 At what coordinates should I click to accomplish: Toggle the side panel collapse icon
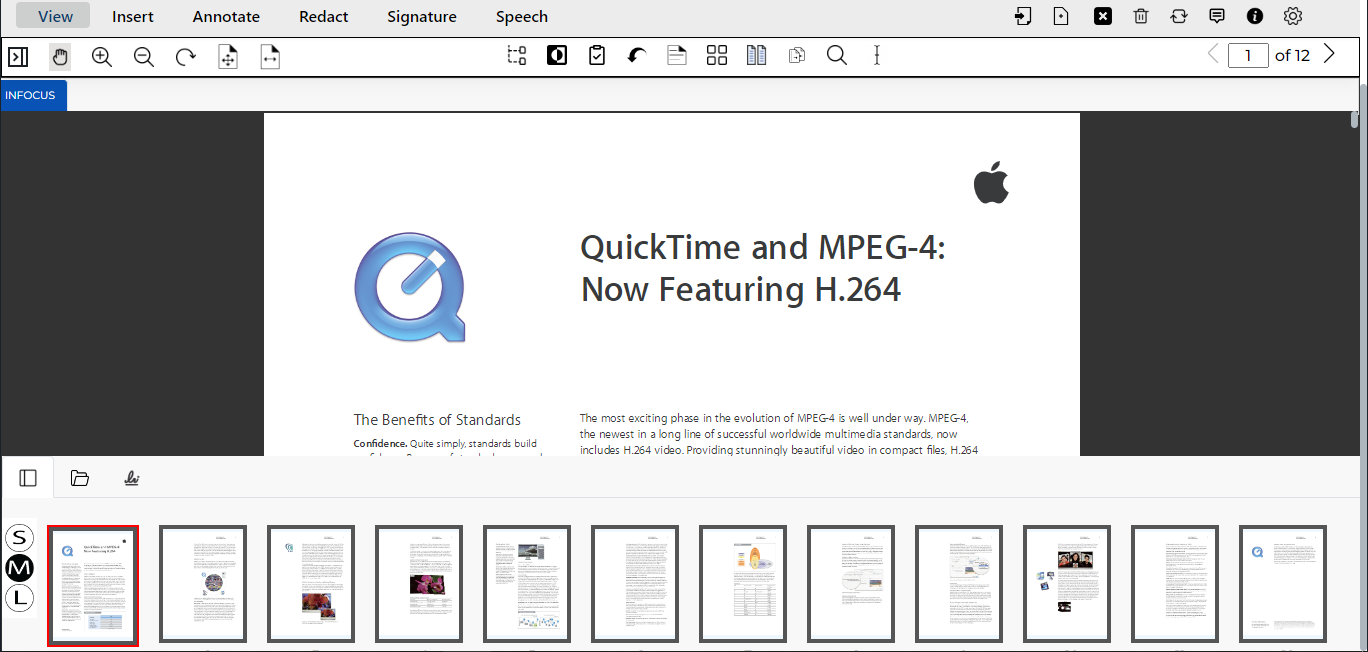point(18,57)
